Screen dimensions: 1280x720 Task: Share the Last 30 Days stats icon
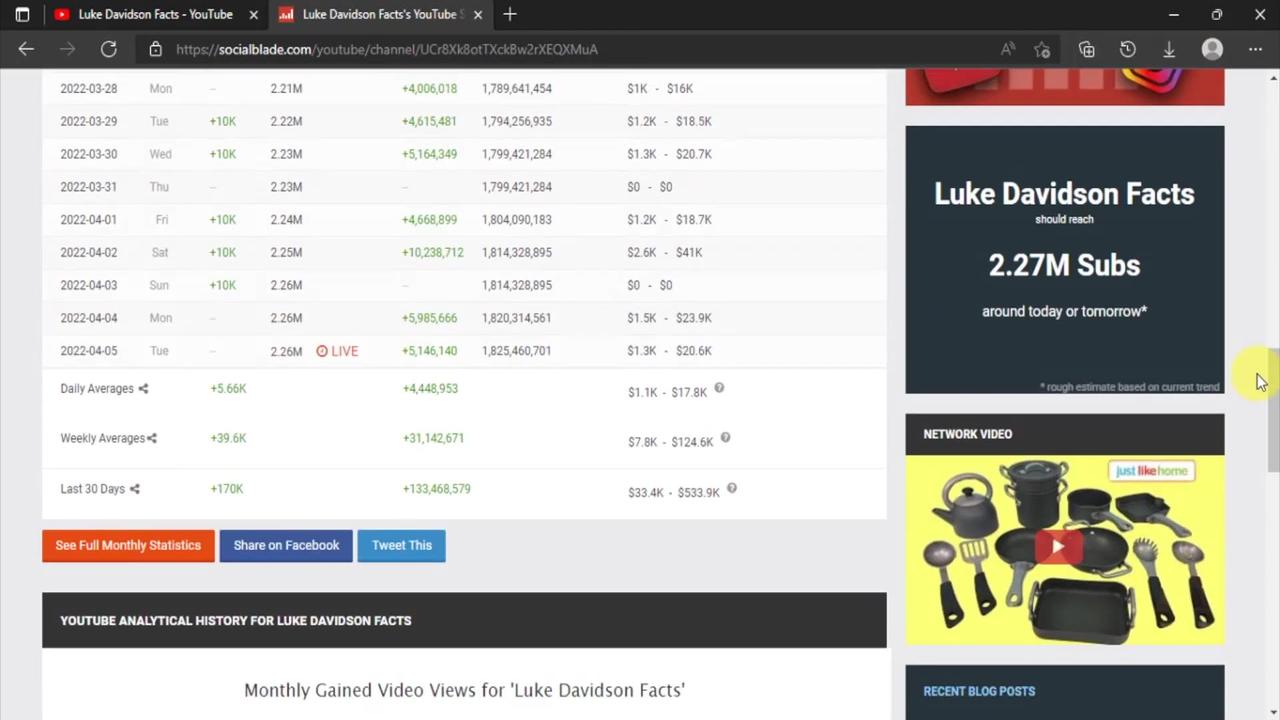point(134,489)
